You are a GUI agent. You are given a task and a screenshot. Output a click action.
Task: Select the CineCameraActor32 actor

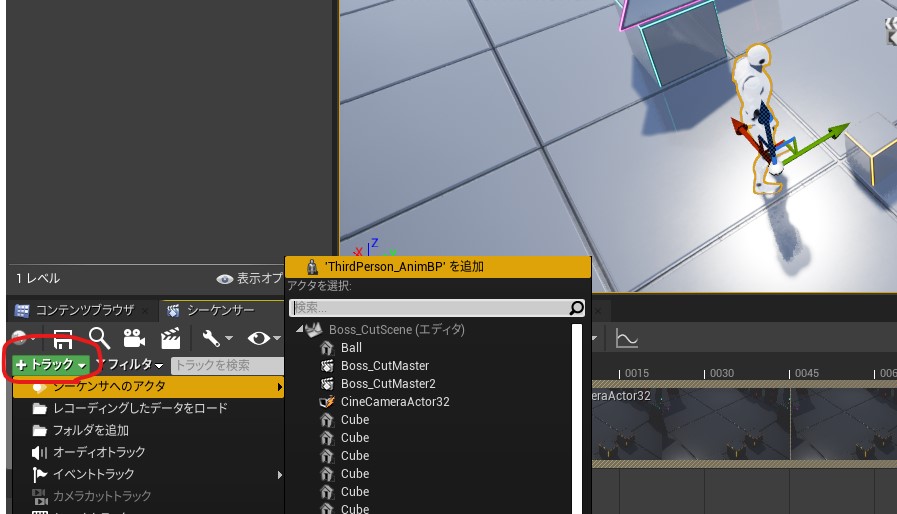(395, 402)
